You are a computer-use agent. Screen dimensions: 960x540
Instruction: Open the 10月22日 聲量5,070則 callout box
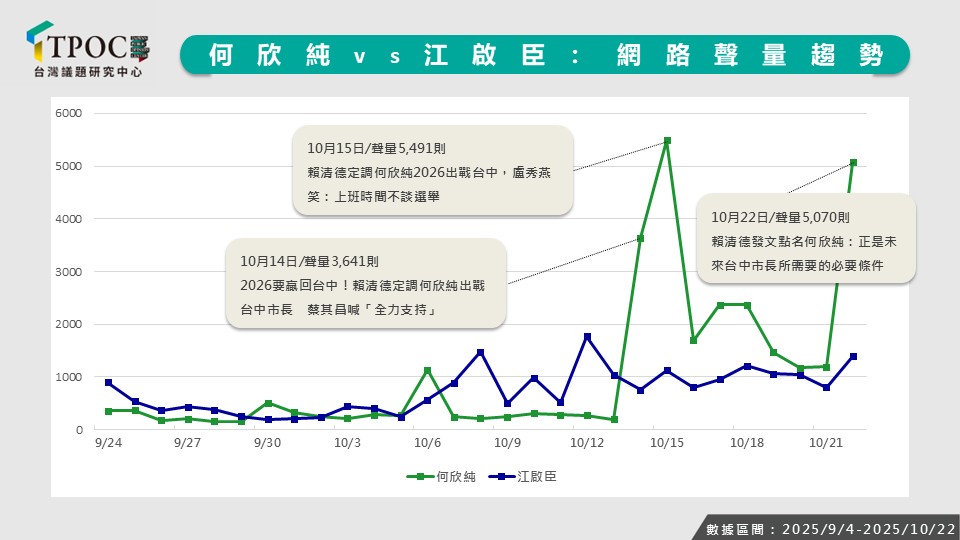tap(806, 239)
